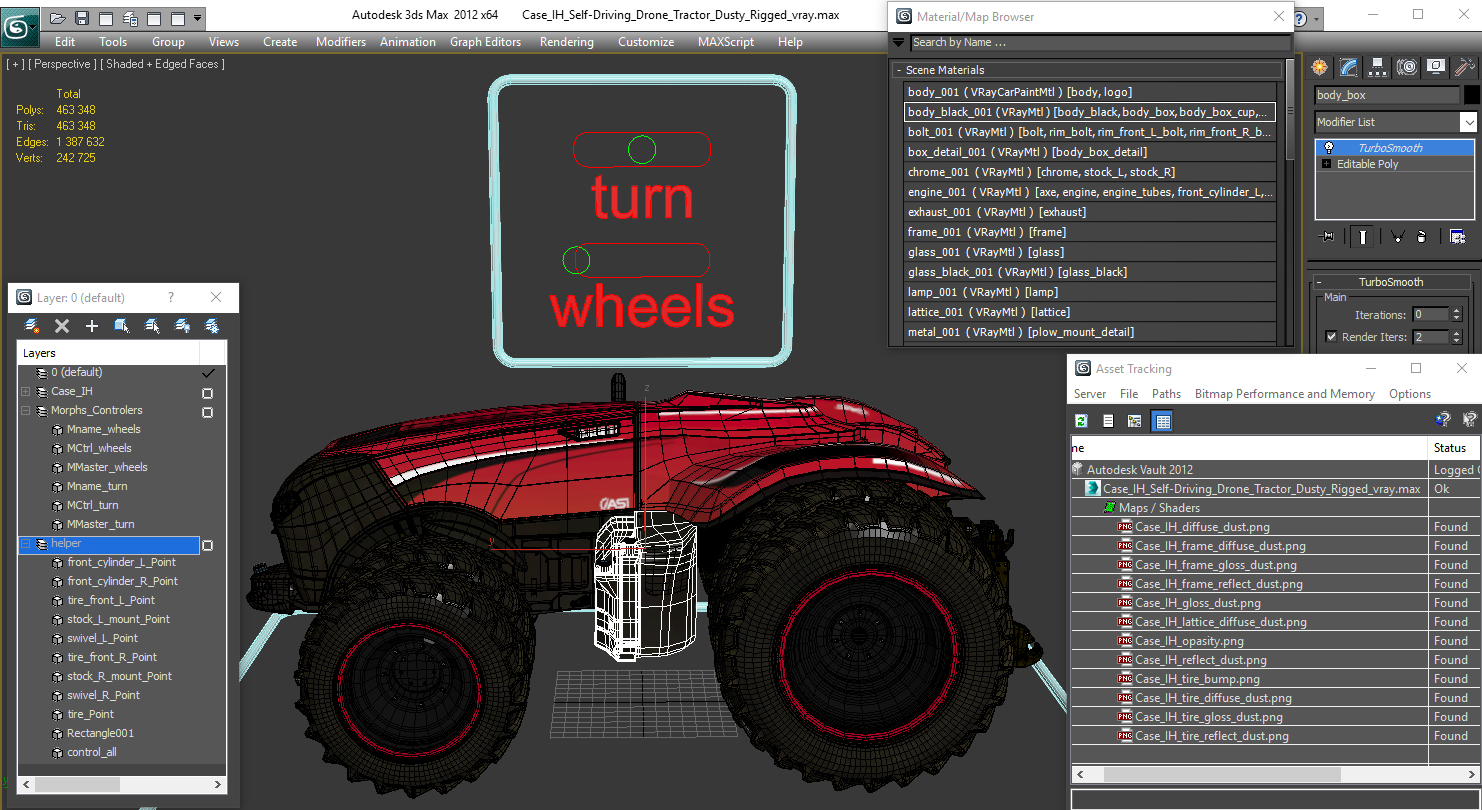Click Tree View icon in Asset Tracking
The image size is (1482, 810).
point(1134,421)
